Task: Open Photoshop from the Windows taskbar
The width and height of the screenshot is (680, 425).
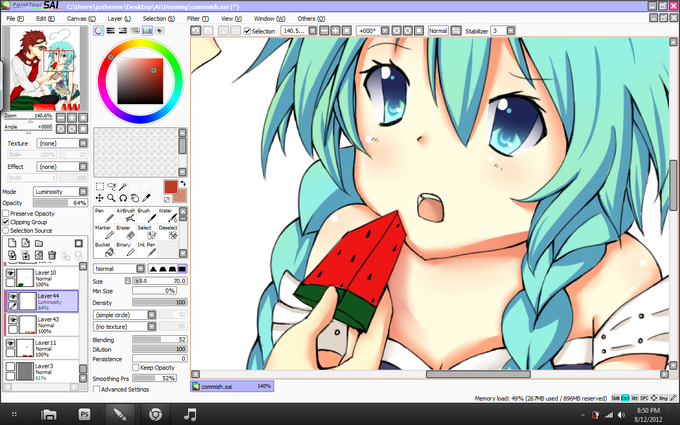Action: click(84, 415)
